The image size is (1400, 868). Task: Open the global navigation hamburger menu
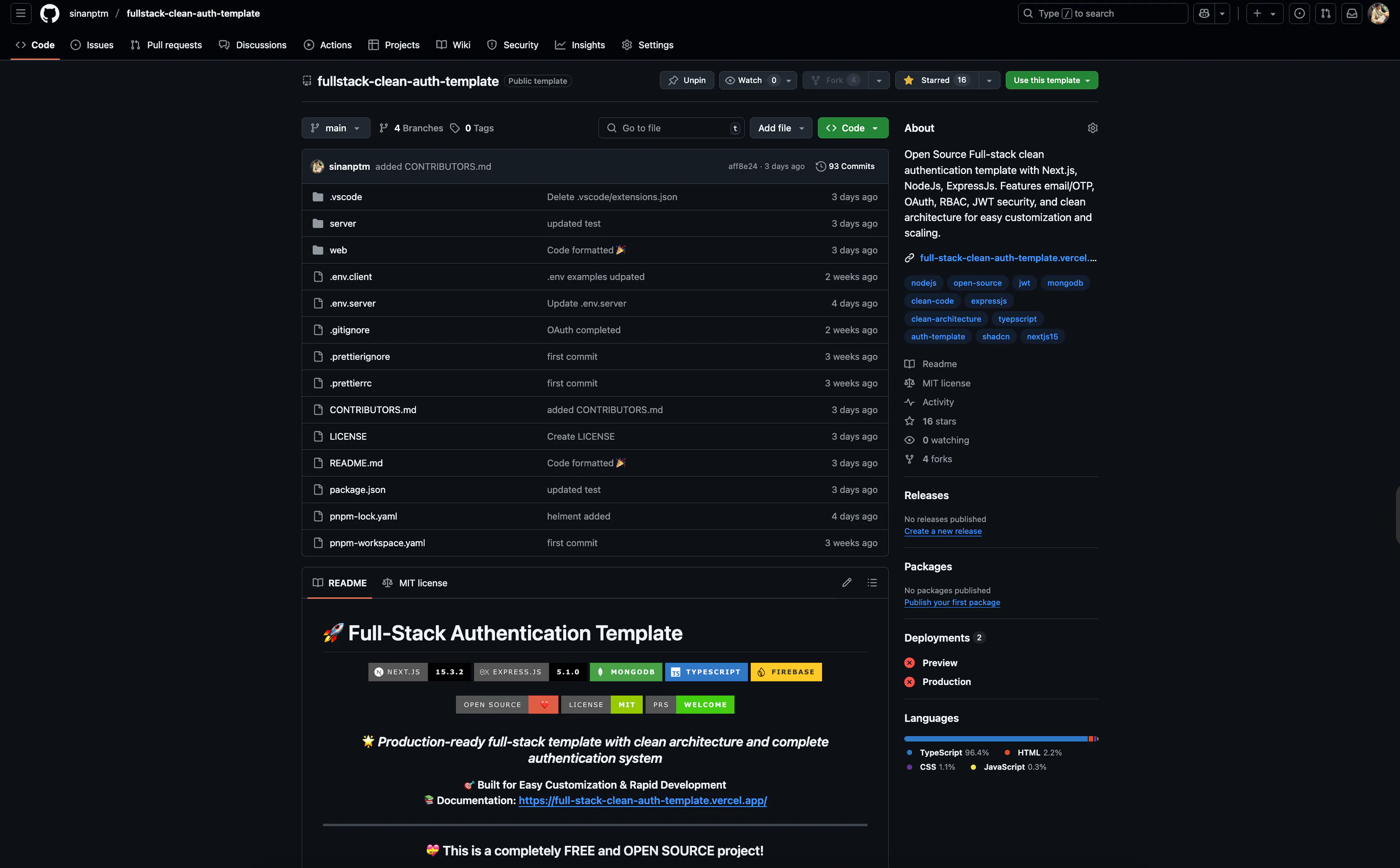21,13
